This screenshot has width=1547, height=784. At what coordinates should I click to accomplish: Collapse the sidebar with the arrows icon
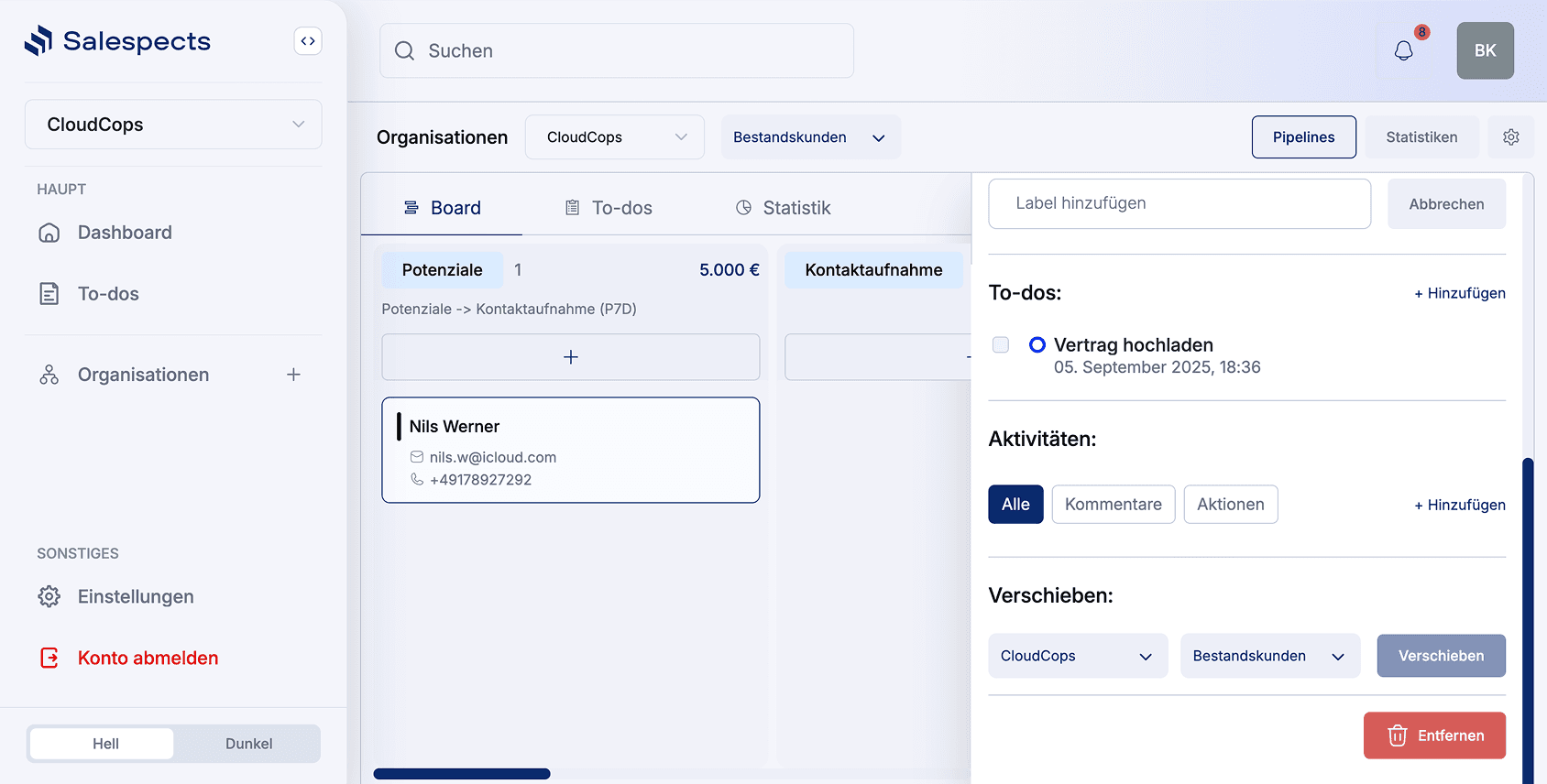coord(308,41)
